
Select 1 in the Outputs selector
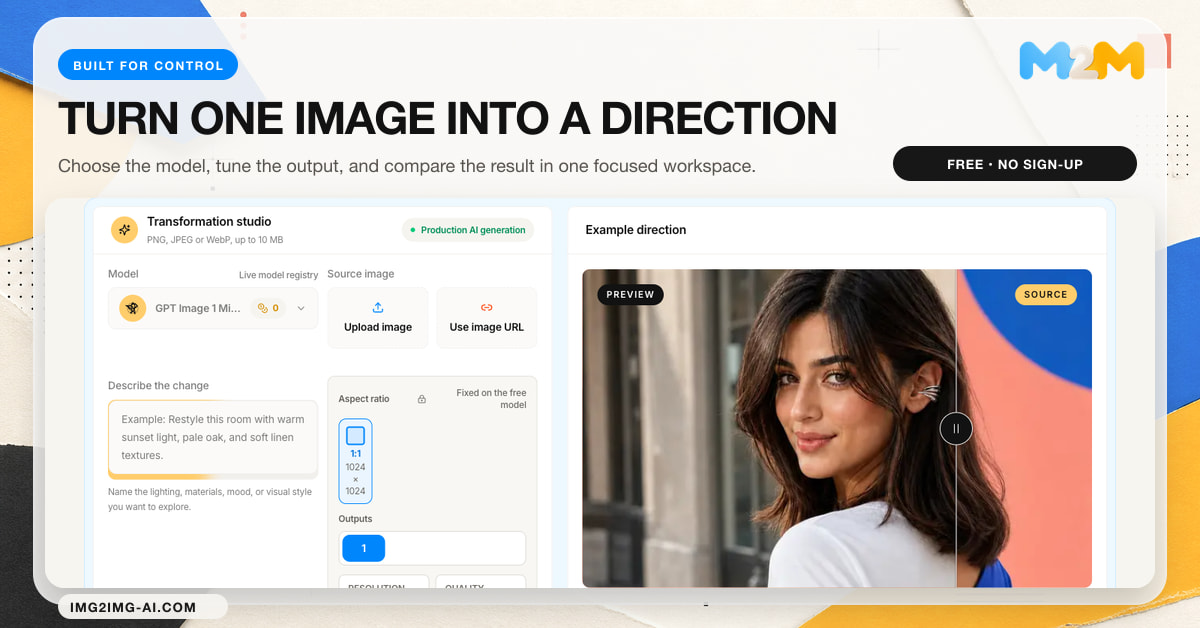363,548
